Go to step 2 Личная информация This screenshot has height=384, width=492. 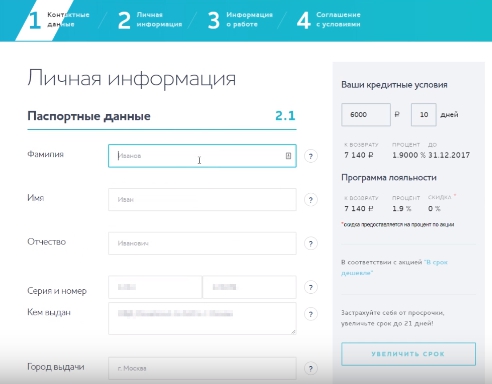(x=150, y=20)
